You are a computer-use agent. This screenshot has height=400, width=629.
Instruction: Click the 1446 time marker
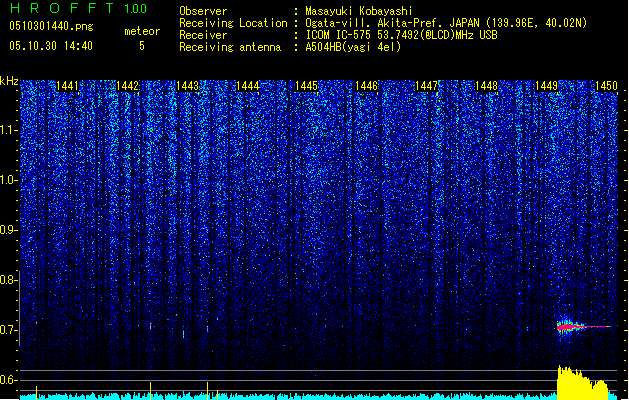point(366,86)
